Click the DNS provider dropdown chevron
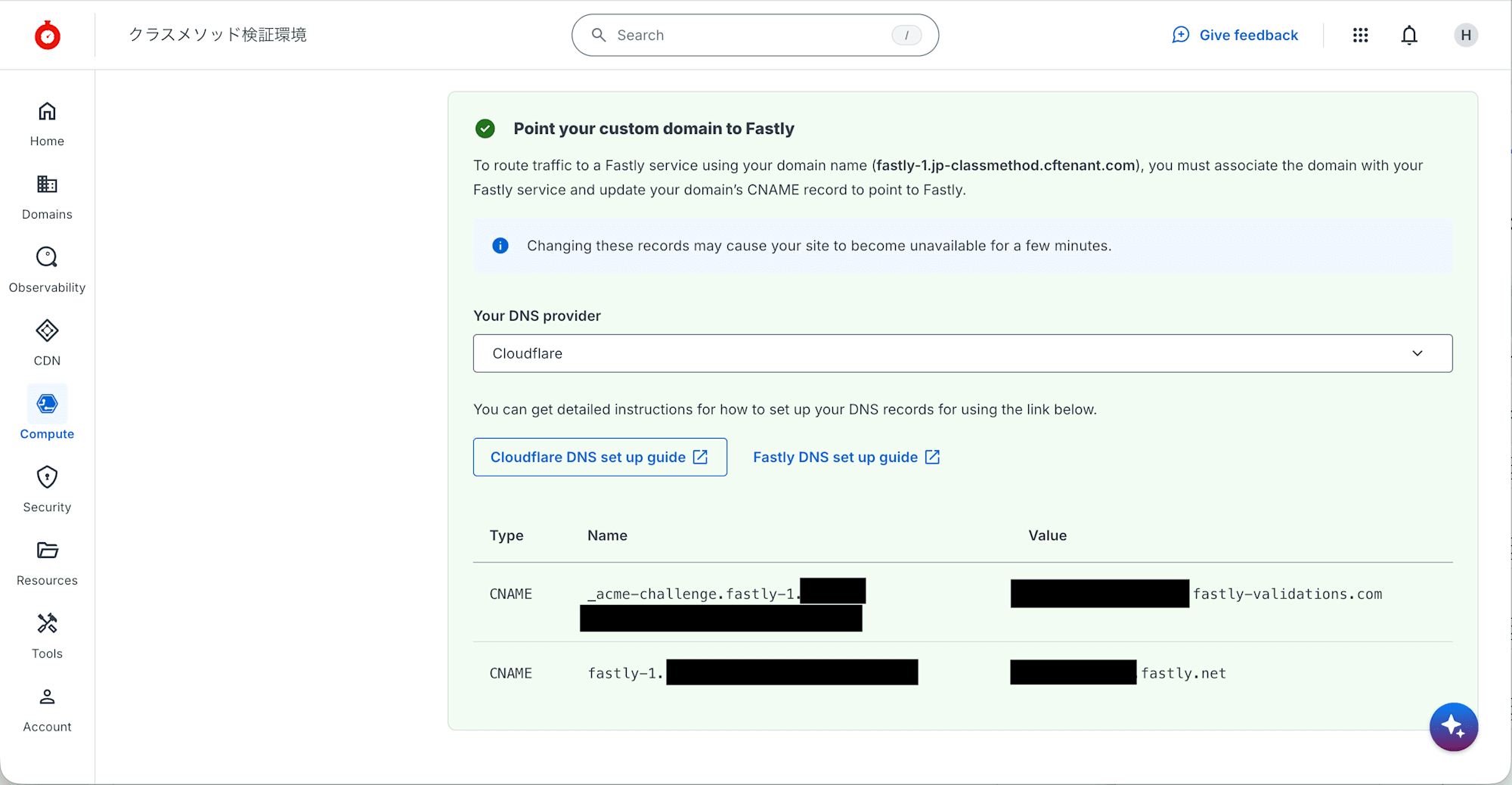This screenshot has height=785, width=1512. [1417, 353]
